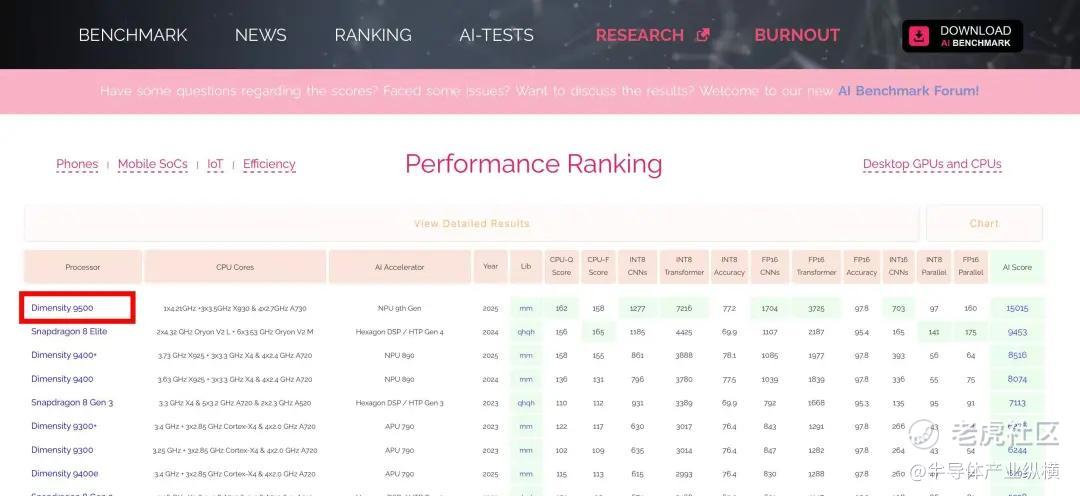Switch to the Phones ranking
Screen dimensions: 1080x496
(77, 164)
